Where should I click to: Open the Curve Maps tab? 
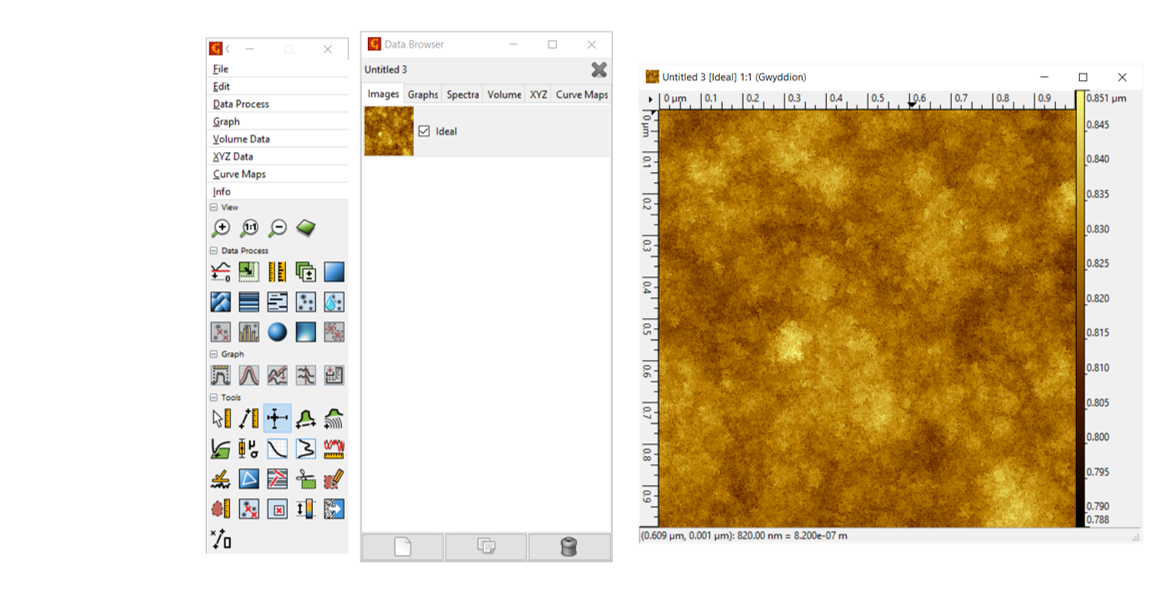pos(581,95)
